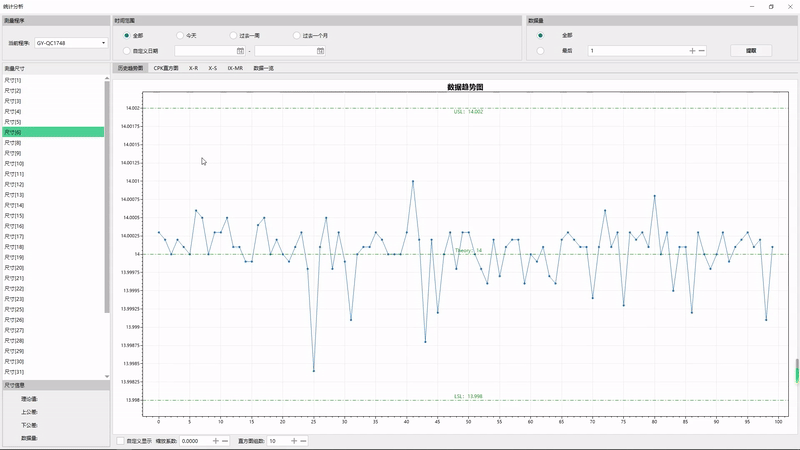Decrease the scaling factor with minus icon
800x450 pixels.
pyautogui.click(x=225, y=441)
